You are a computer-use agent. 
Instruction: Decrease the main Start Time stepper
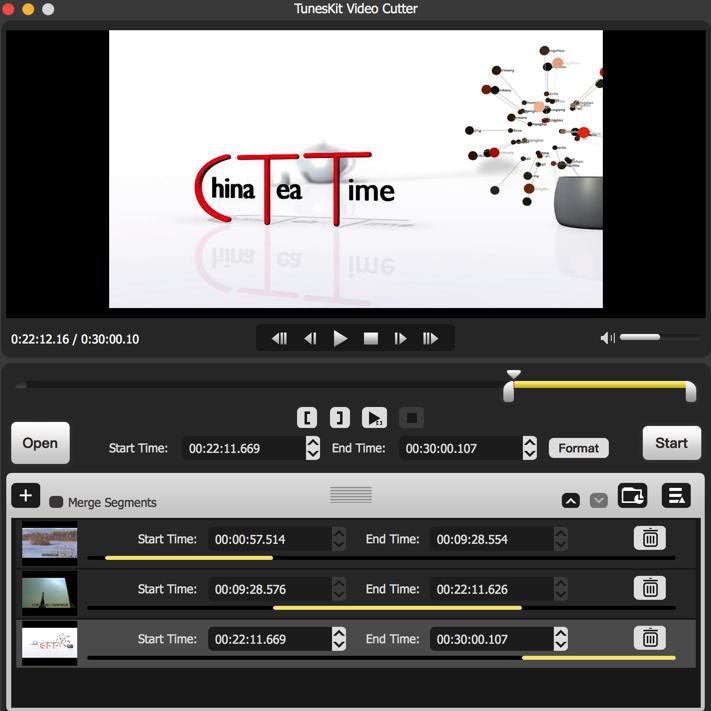coord(313,454)
